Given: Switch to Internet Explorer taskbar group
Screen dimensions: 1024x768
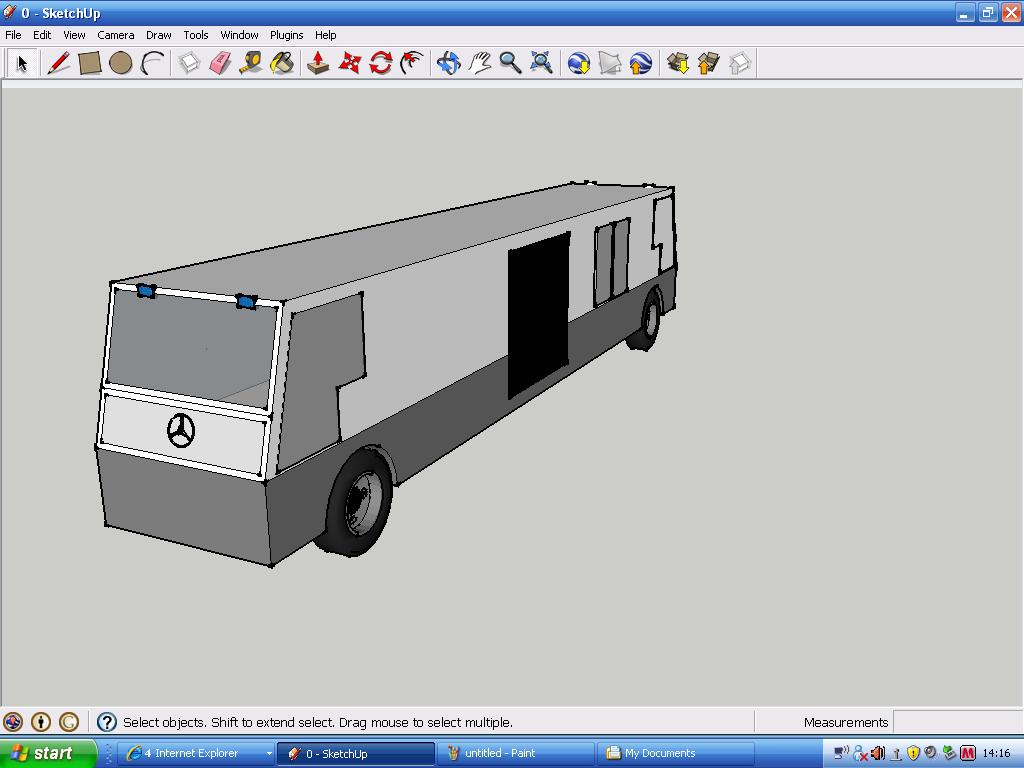Looking at the screenshot, I should (196, 753).
